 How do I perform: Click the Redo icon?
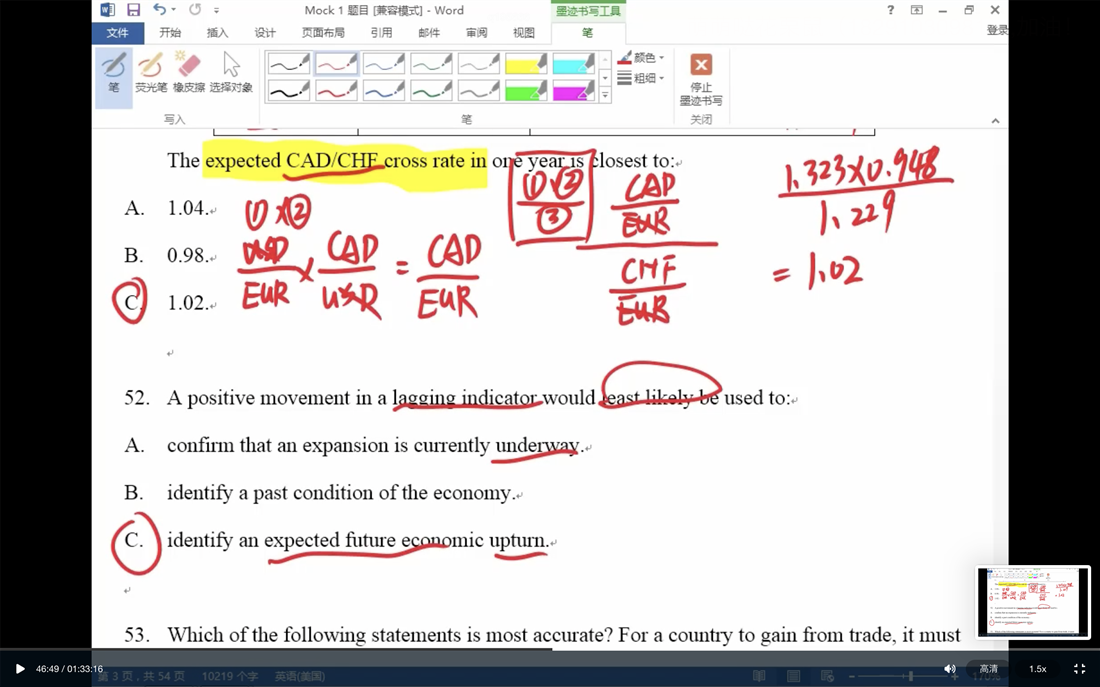click(x=195, y=10)
